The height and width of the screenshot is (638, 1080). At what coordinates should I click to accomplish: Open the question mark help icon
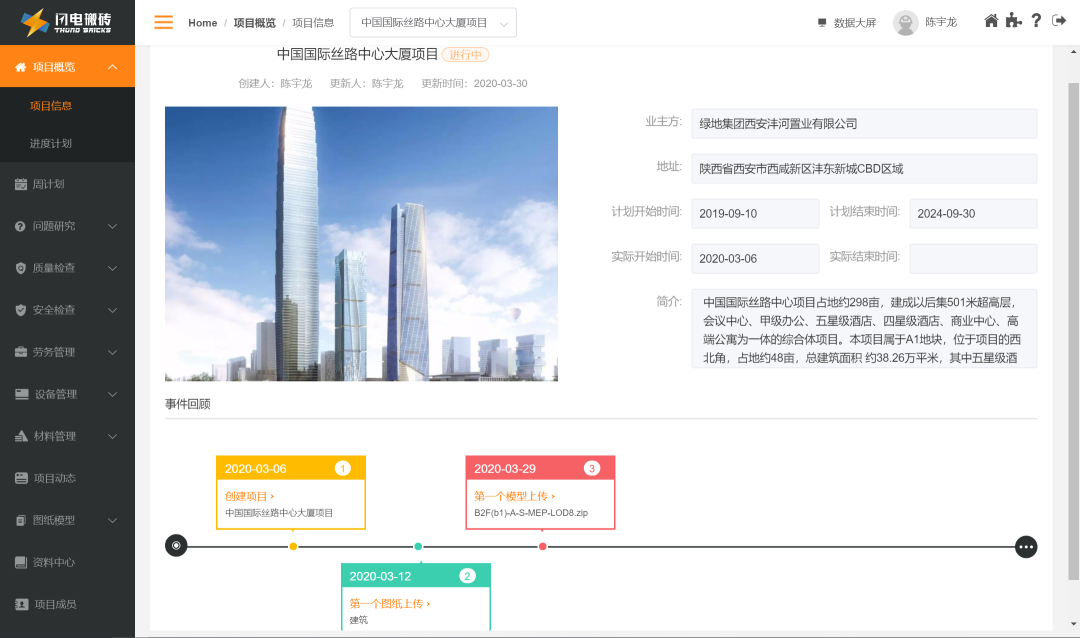(1036, 21)
